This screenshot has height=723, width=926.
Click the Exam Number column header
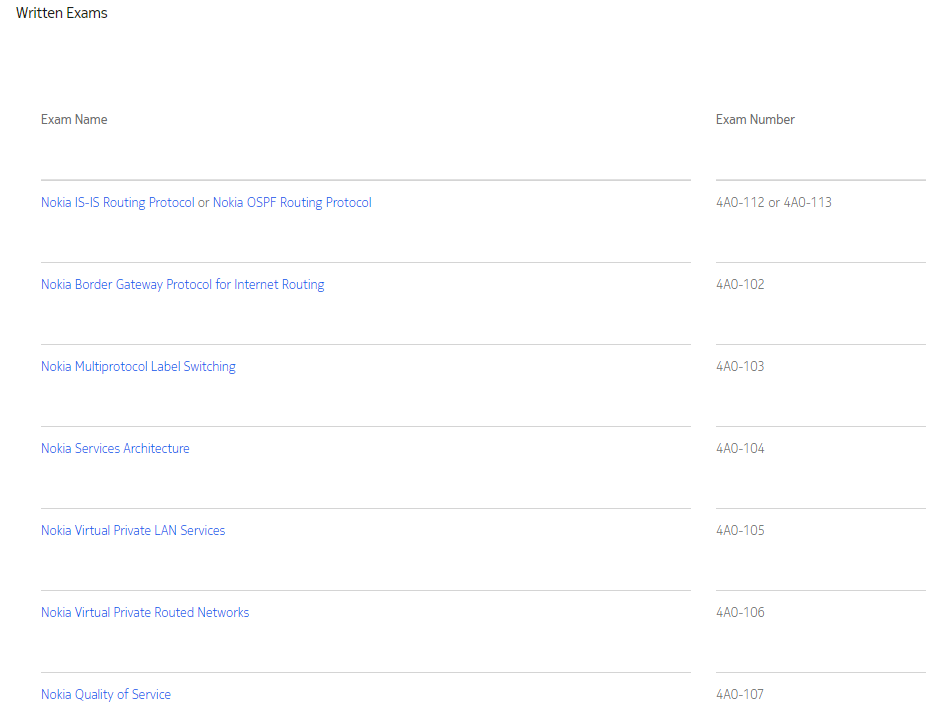pyautogui.click(x=755, y=119)
